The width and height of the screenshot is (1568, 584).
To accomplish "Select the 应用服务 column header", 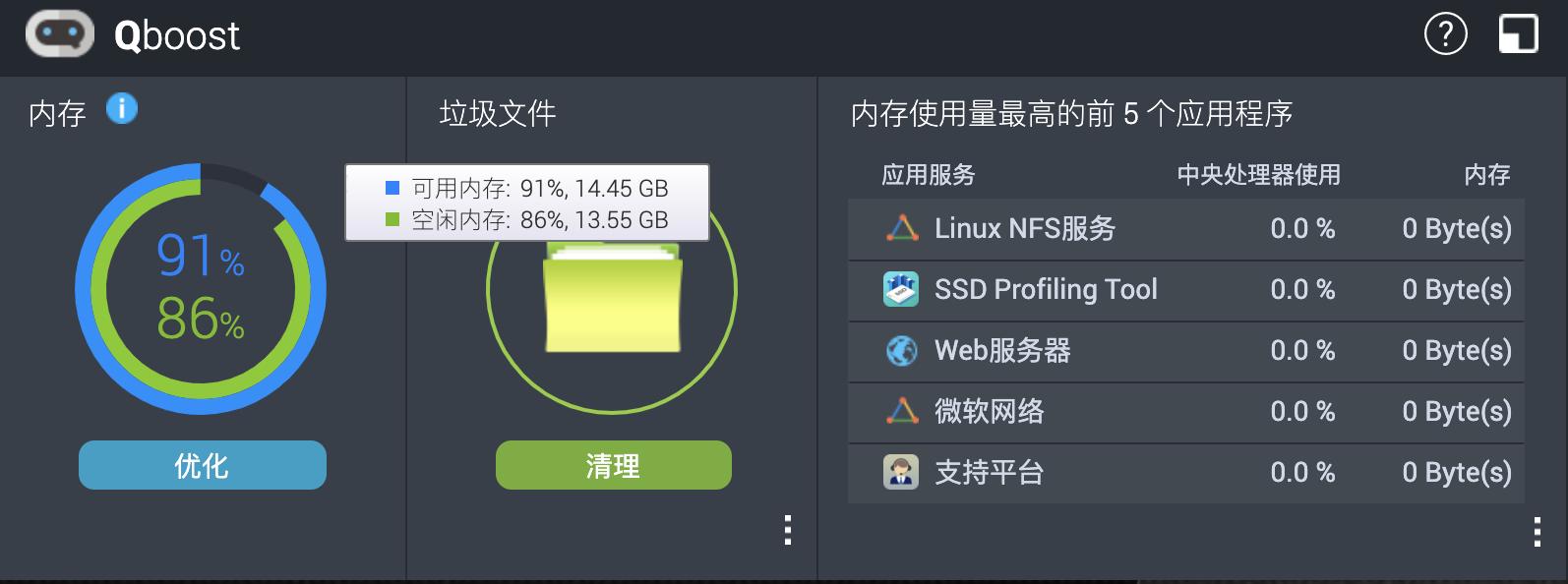I will 926,175.
